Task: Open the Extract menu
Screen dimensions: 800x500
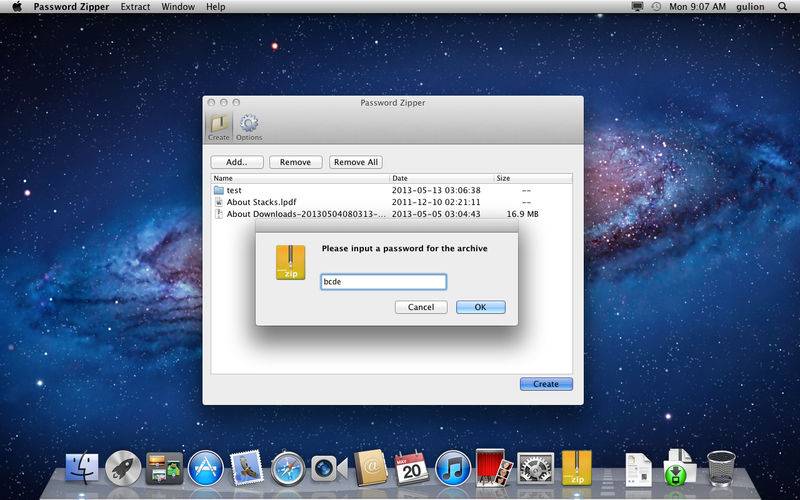Action: coord(135,7)
